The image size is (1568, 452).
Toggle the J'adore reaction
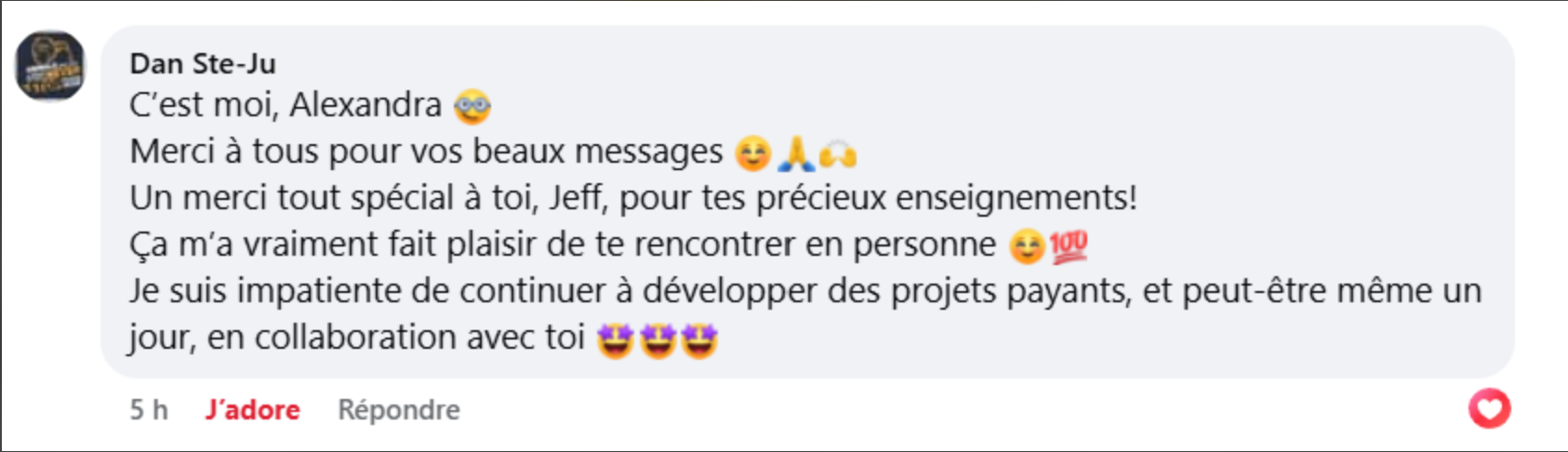(253, 409)
